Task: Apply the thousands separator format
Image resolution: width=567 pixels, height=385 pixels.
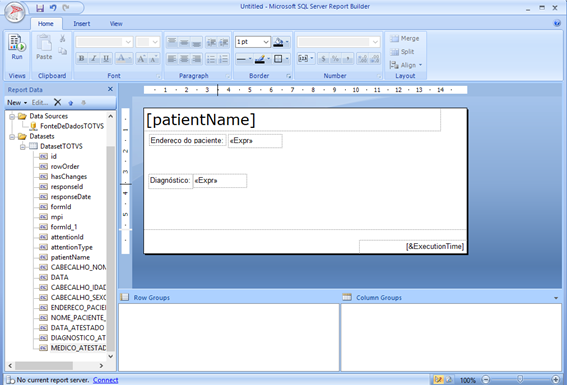Action: [348, 58]
